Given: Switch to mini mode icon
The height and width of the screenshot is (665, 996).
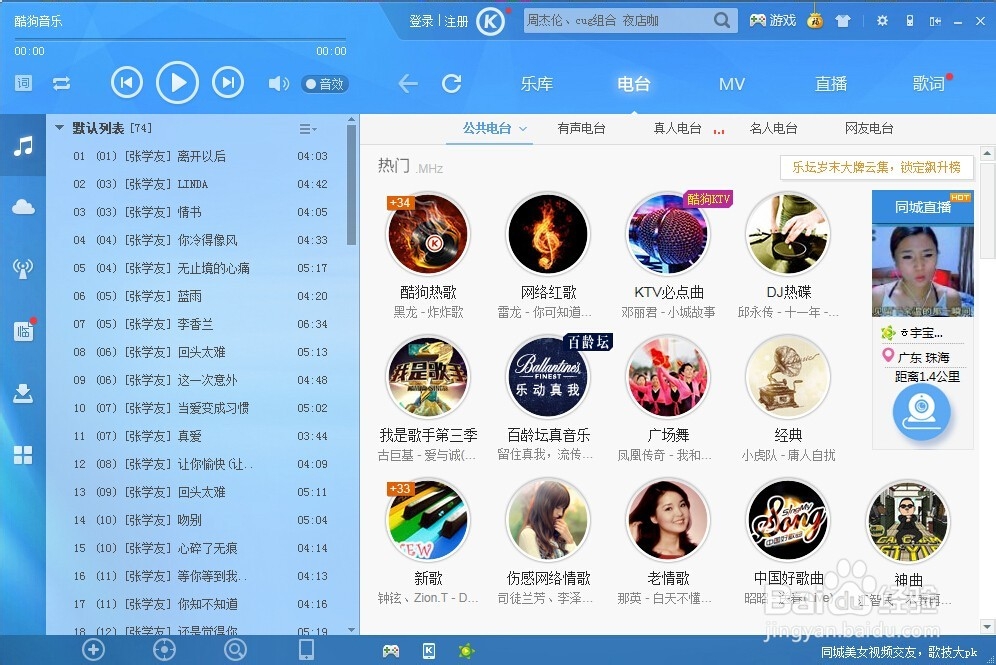Looking at the screenshot, I should pos(935,21).
